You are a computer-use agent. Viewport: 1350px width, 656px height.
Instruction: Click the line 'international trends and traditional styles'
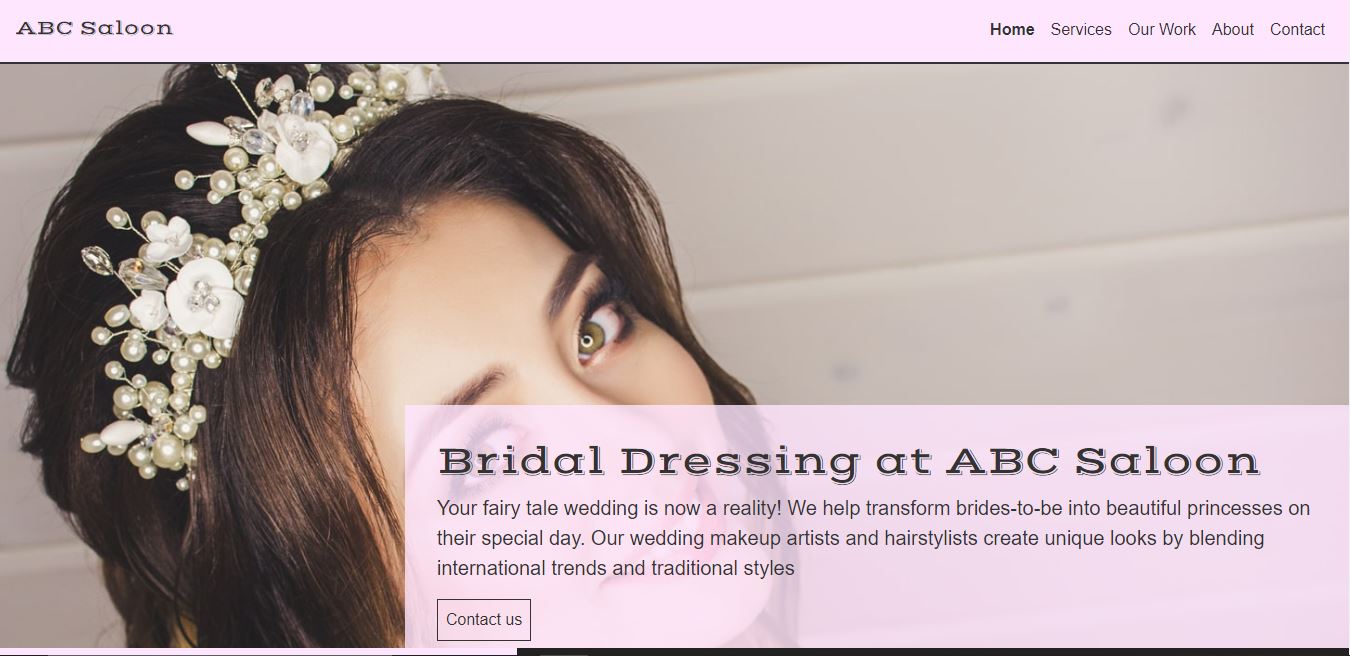click(616, 568)
